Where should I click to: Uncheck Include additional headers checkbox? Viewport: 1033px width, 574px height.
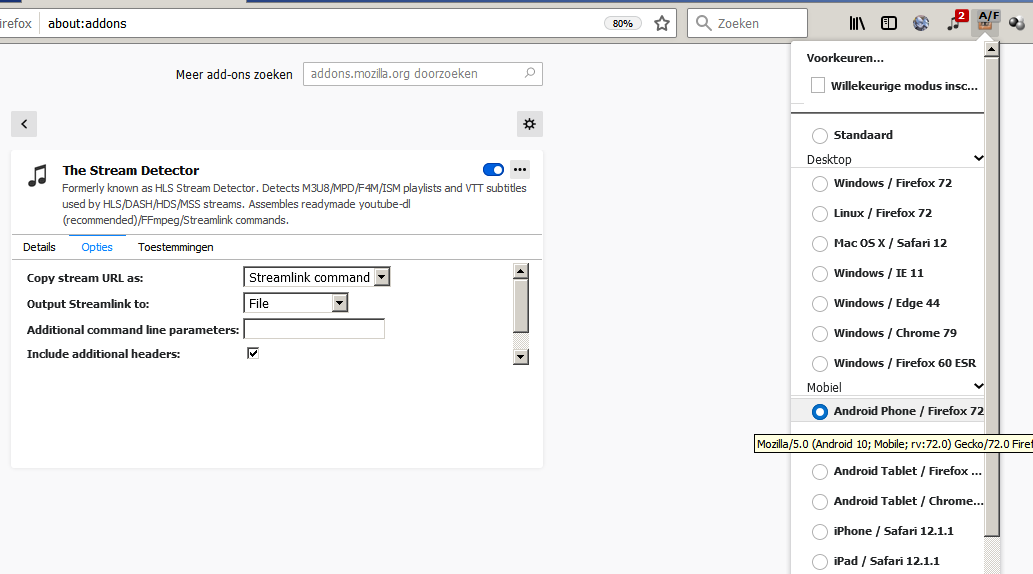click(x=253, y=353)
